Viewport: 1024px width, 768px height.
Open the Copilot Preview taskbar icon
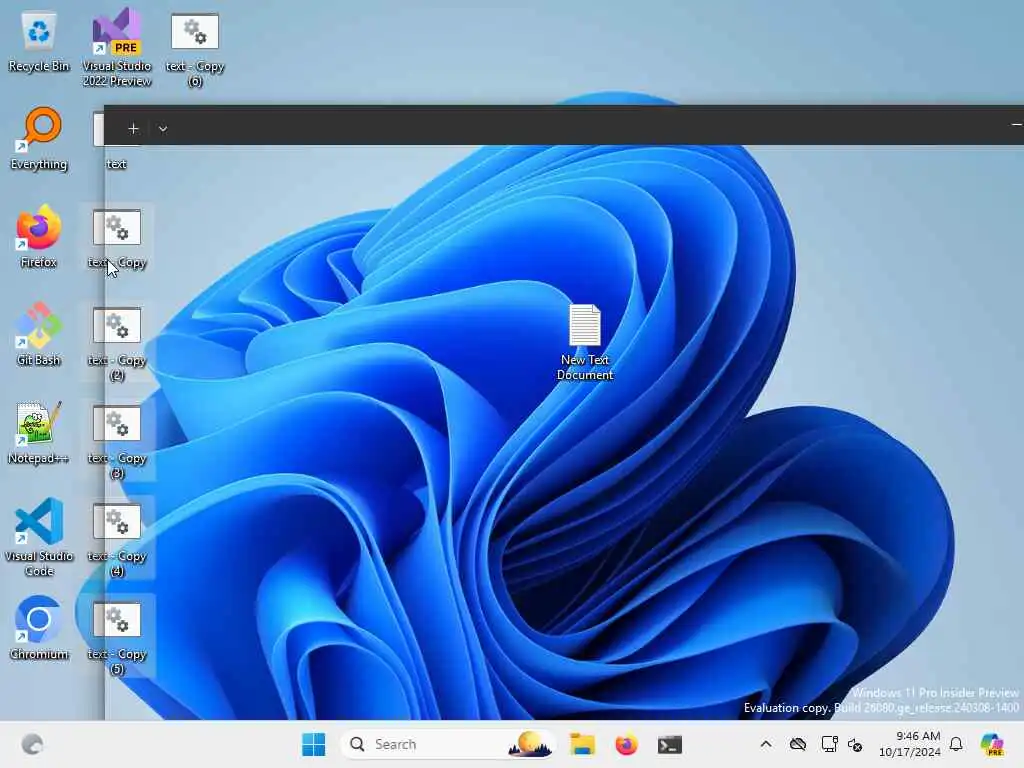992,744
